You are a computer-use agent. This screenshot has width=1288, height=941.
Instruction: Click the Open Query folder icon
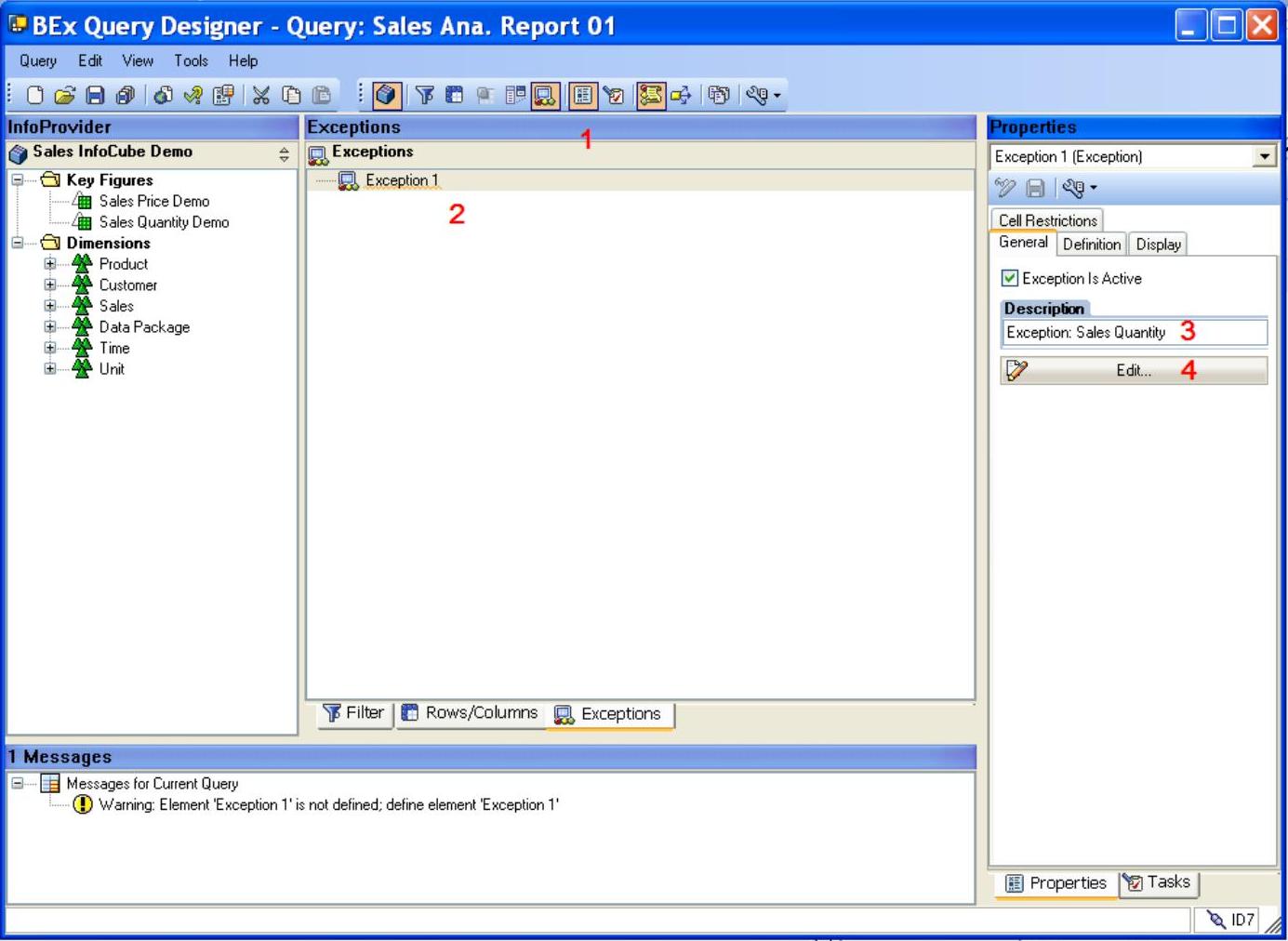click(x=64, y=95)
